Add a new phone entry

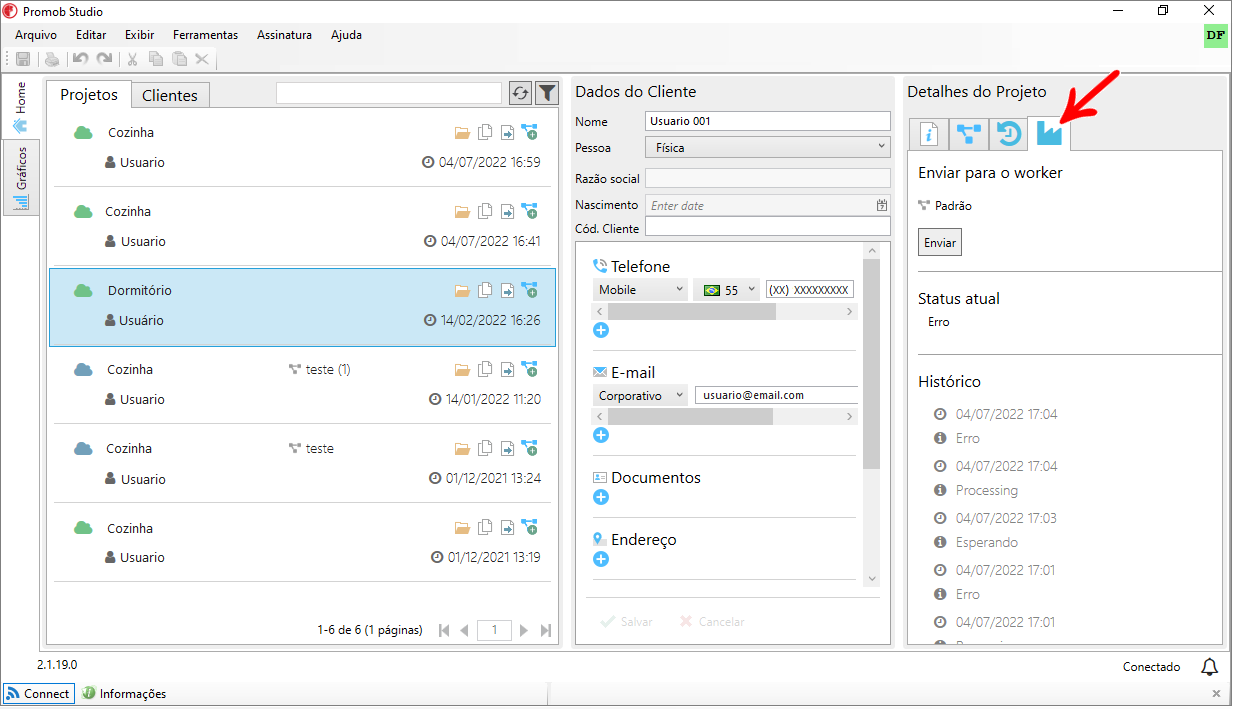point(601,330)
